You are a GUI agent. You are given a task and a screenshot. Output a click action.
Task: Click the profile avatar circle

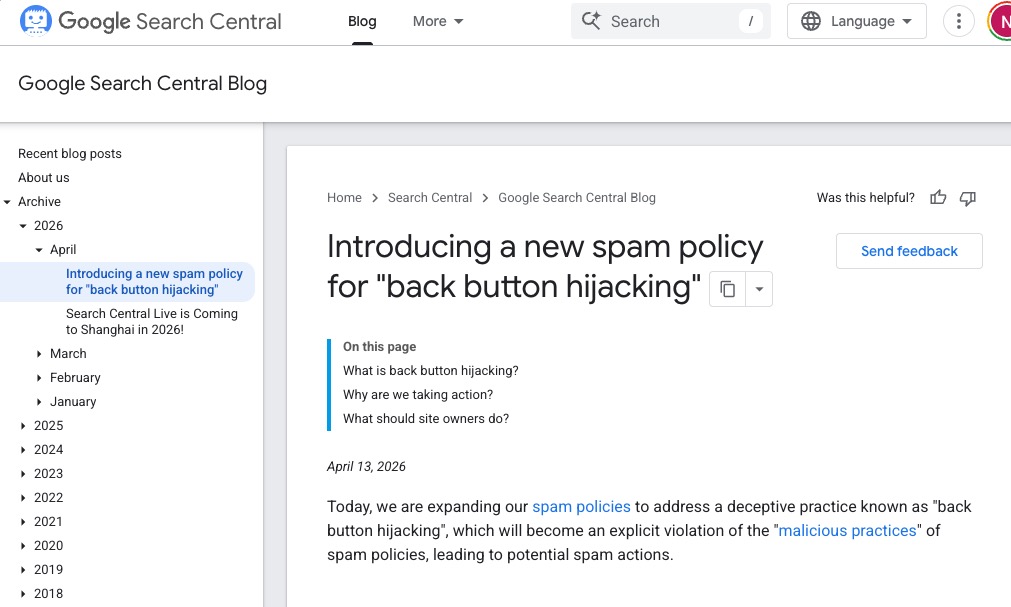pyautogui.click(x=1000, y=20)
